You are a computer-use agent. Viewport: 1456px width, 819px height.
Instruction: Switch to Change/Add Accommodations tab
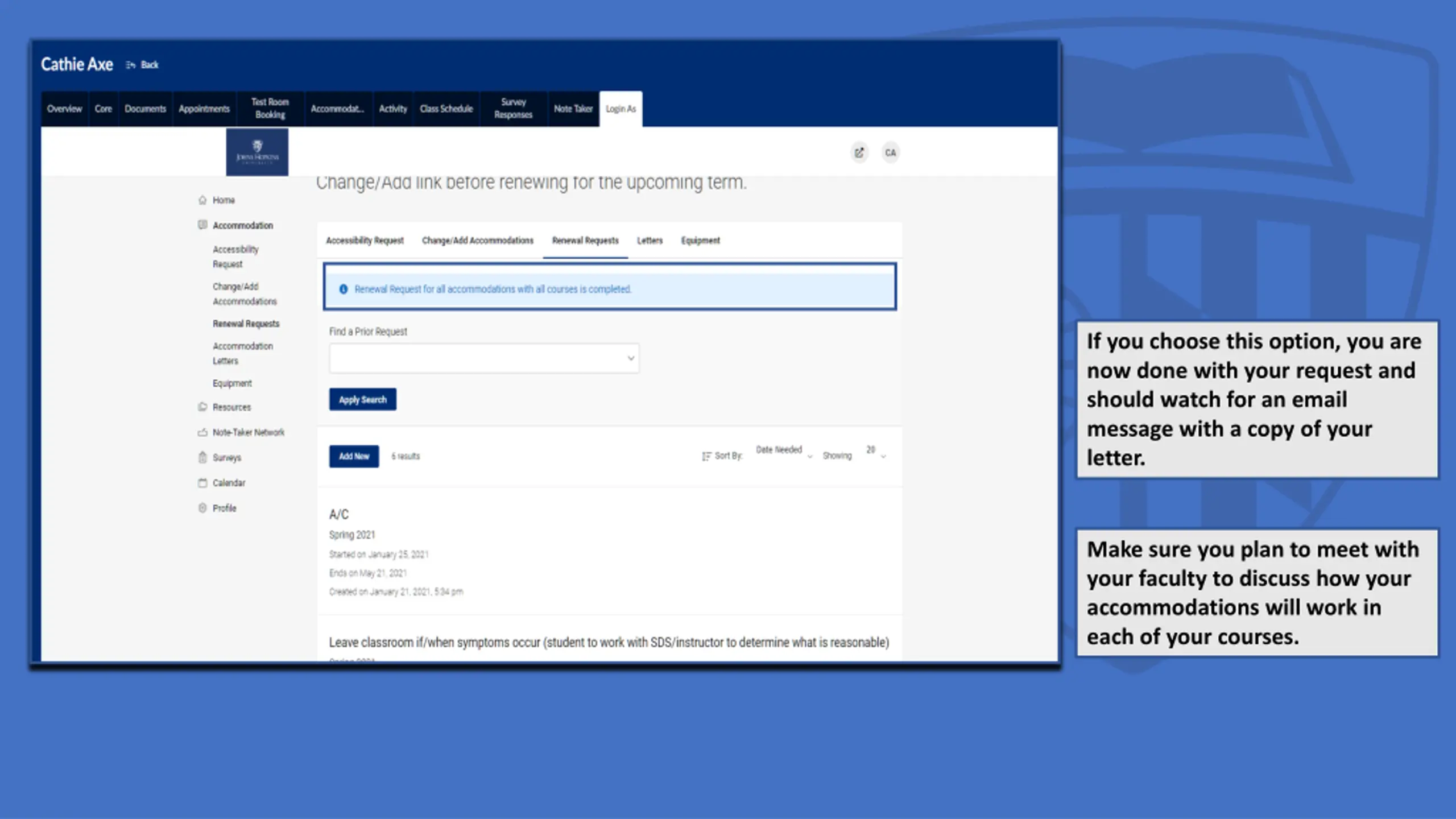(477, 241)
